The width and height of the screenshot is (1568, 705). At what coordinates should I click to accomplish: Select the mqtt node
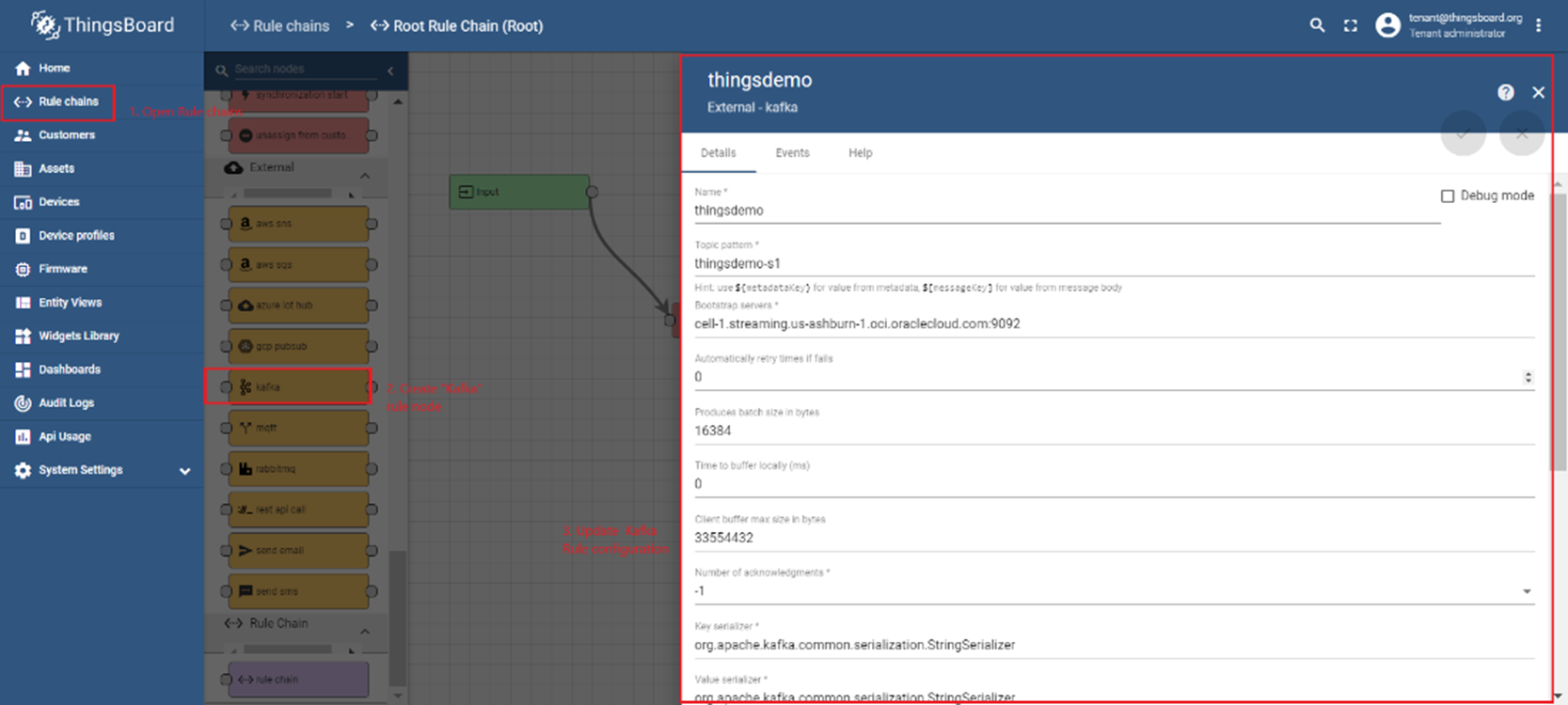(298, 428)
